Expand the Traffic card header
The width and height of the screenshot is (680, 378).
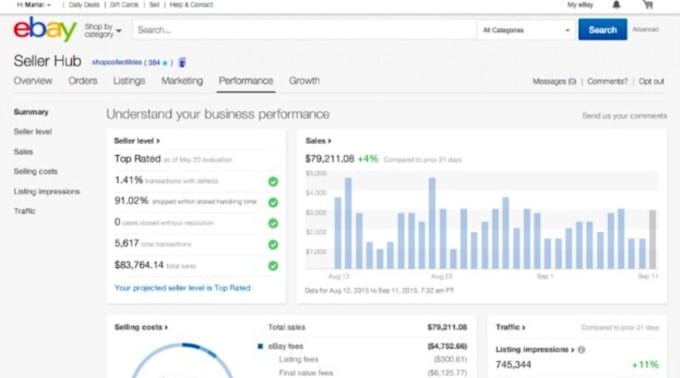(510, 327)
